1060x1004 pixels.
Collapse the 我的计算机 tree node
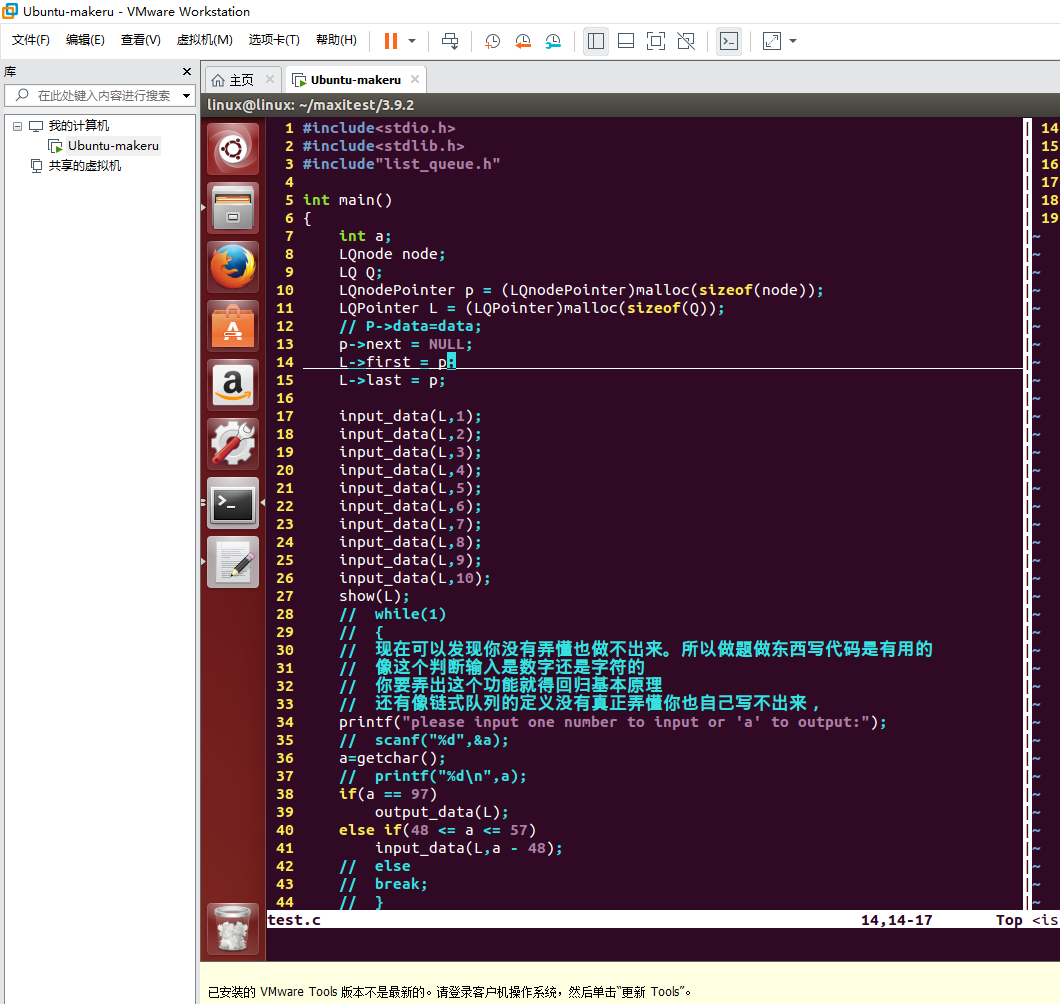point(18,126)
